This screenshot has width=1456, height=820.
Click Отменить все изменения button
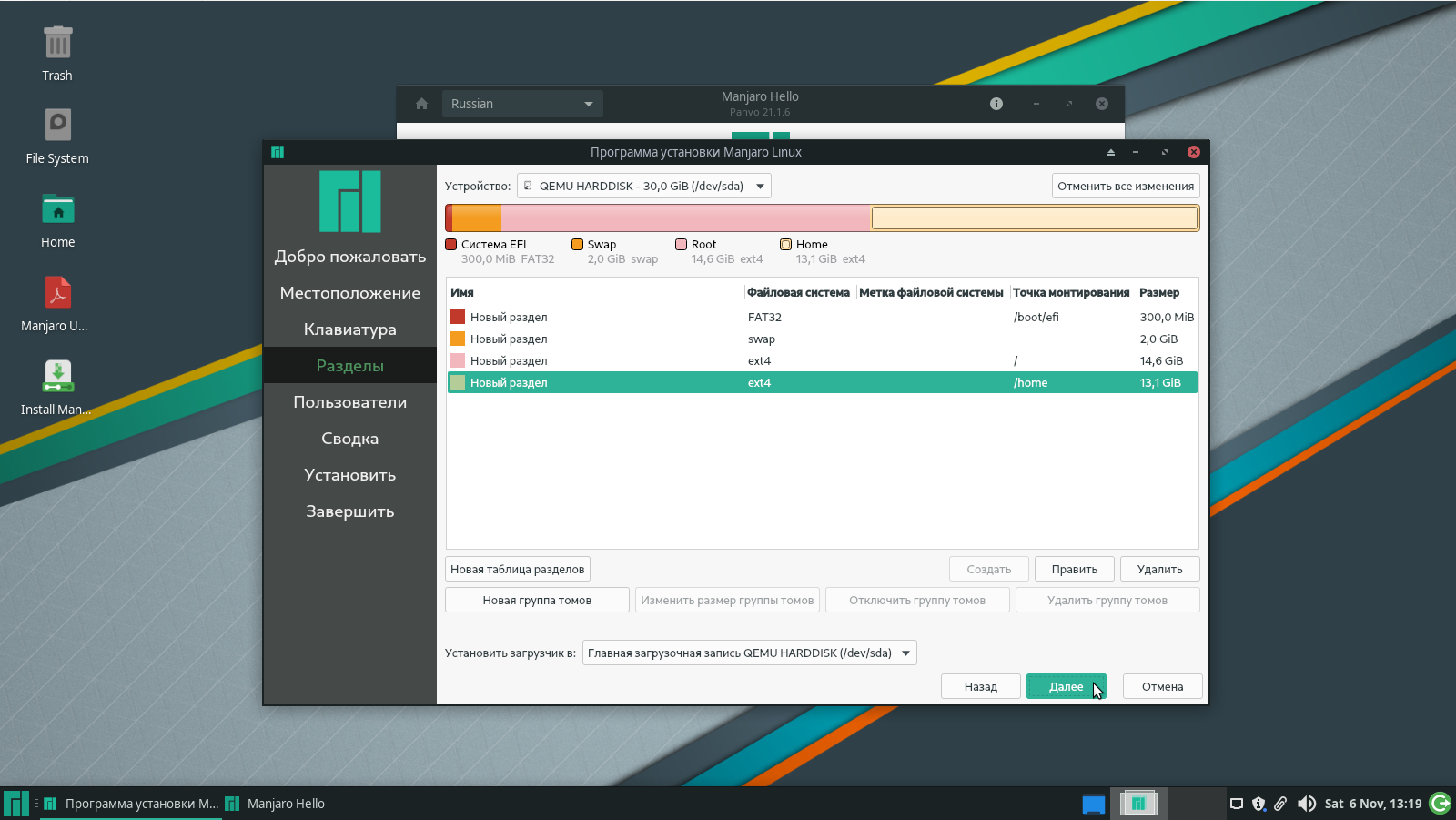coord(1126,186)
